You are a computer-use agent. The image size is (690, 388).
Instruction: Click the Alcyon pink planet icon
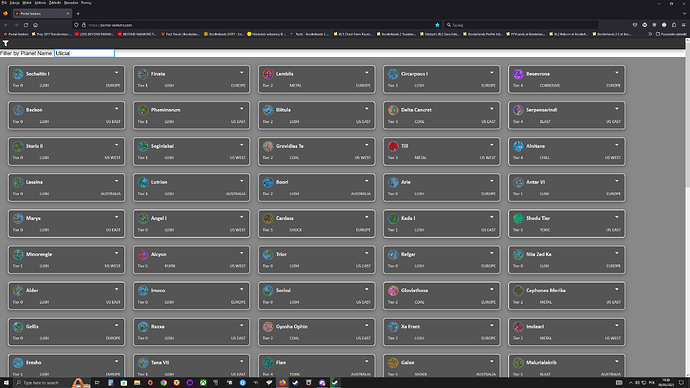[143, 254]
